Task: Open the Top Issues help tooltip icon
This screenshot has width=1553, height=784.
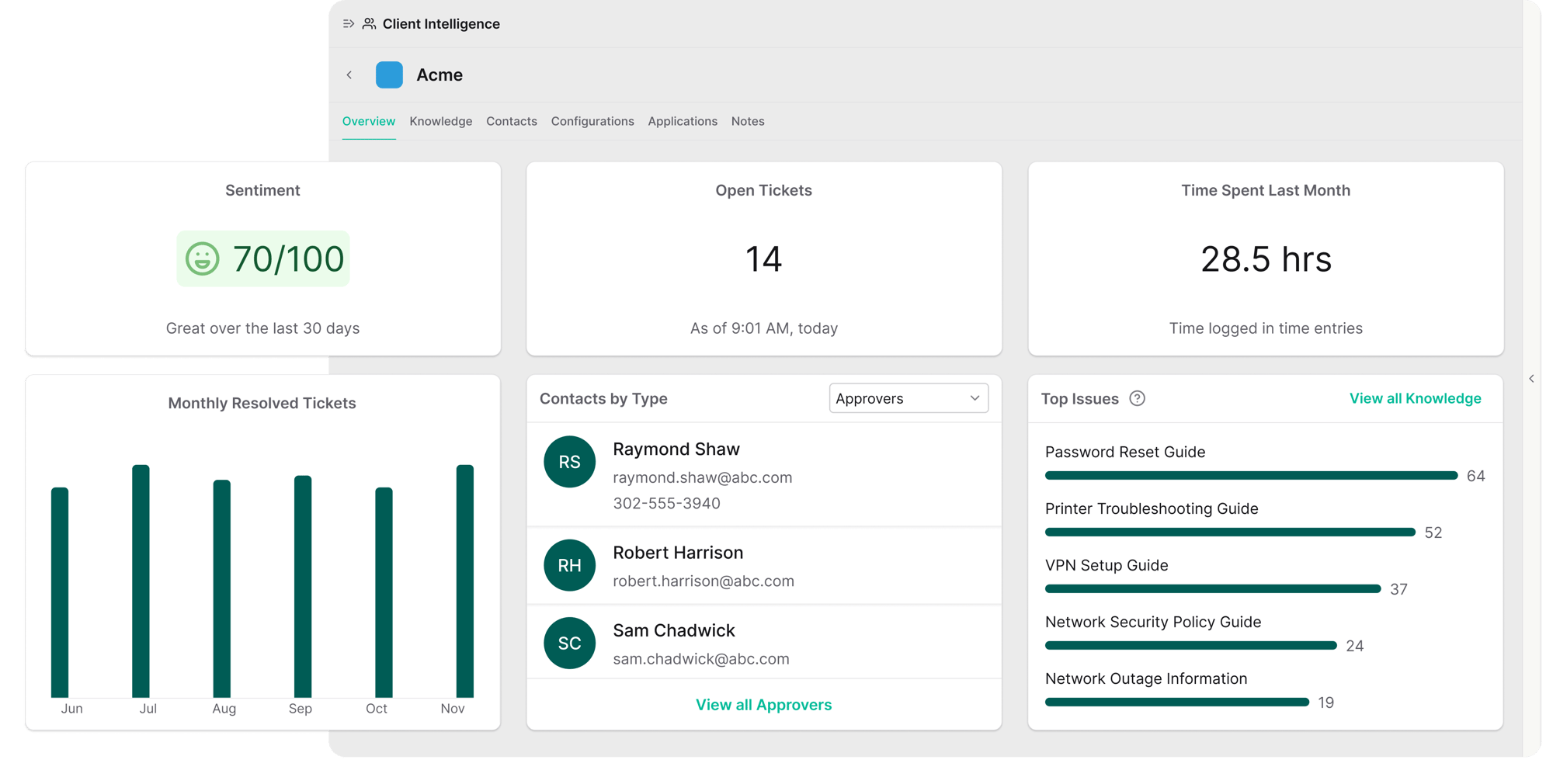Action: click(1137, 398)
